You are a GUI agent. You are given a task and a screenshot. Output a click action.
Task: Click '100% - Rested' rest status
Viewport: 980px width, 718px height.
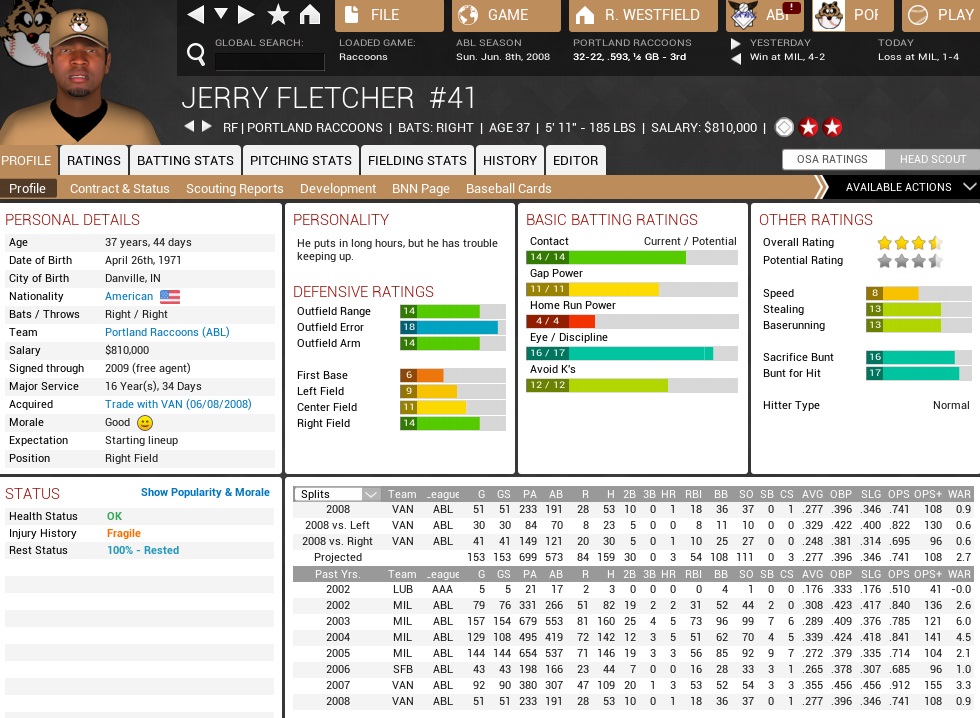coord(143,551)
